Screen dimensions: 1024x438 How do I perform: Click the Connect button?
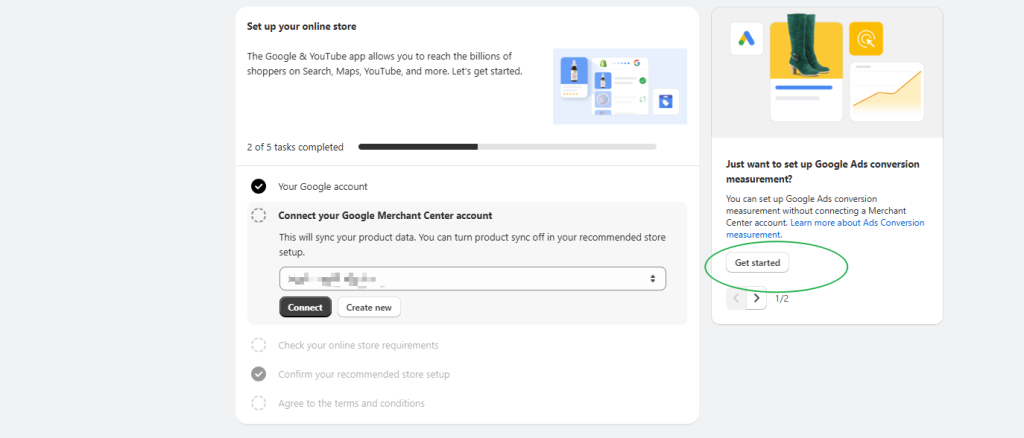click(305, 307)
